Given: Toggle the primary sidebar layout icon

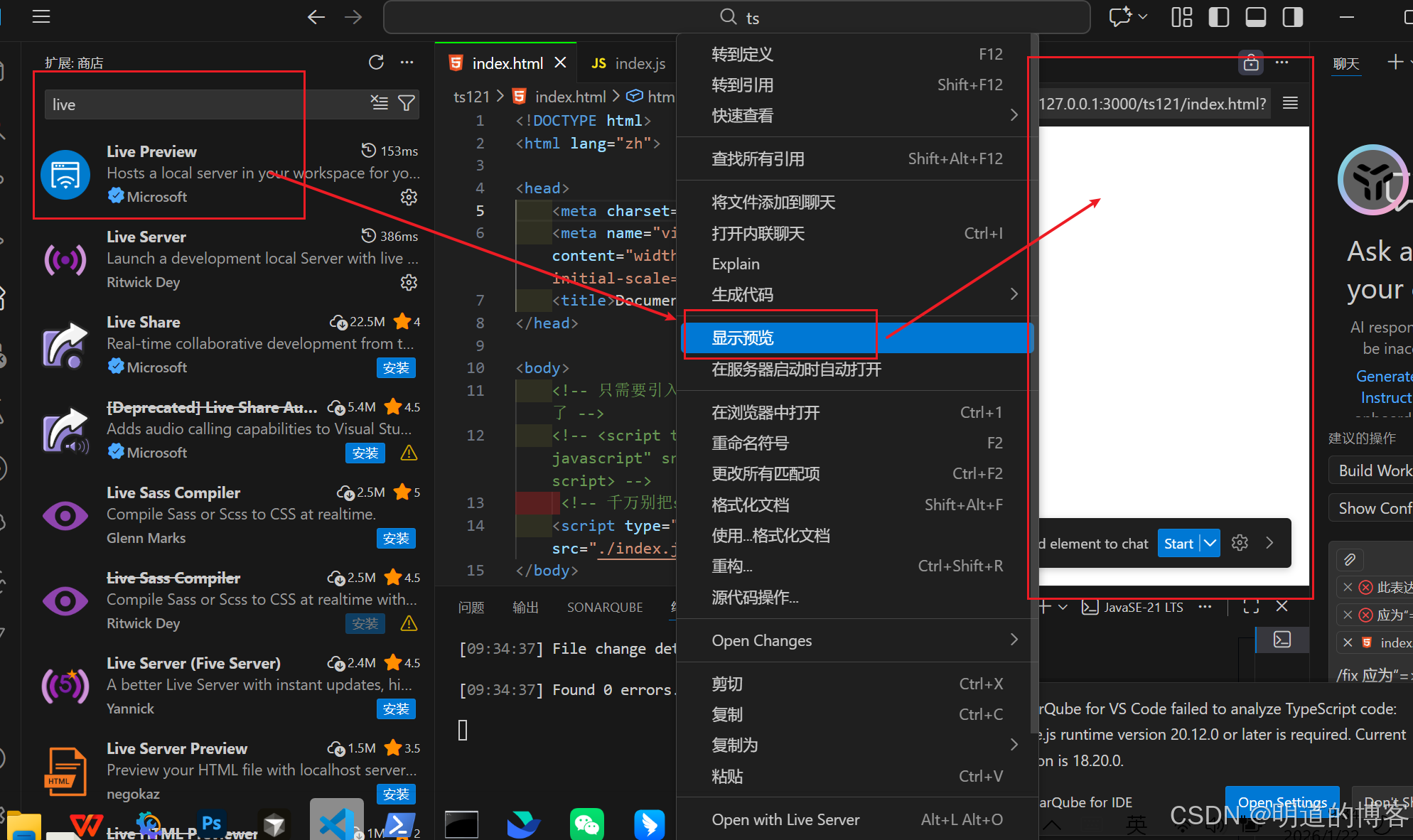Looking at the screenshot, I should [1218, 17].
